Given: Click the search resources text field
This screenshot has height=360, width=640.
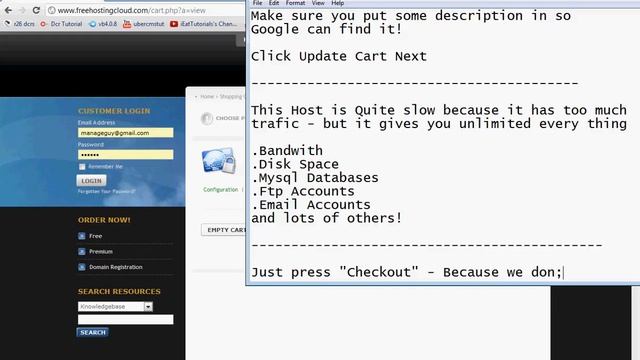Looking at the screenshot, I should pos(125,319).
